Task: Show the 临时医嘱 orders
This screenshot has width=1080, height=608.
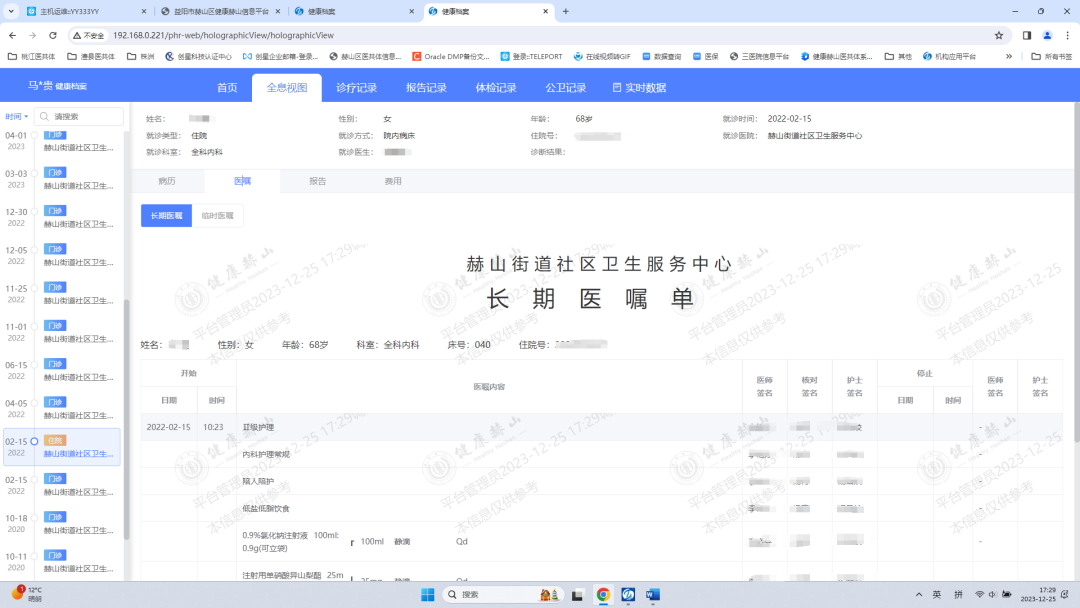Action: 217,216
